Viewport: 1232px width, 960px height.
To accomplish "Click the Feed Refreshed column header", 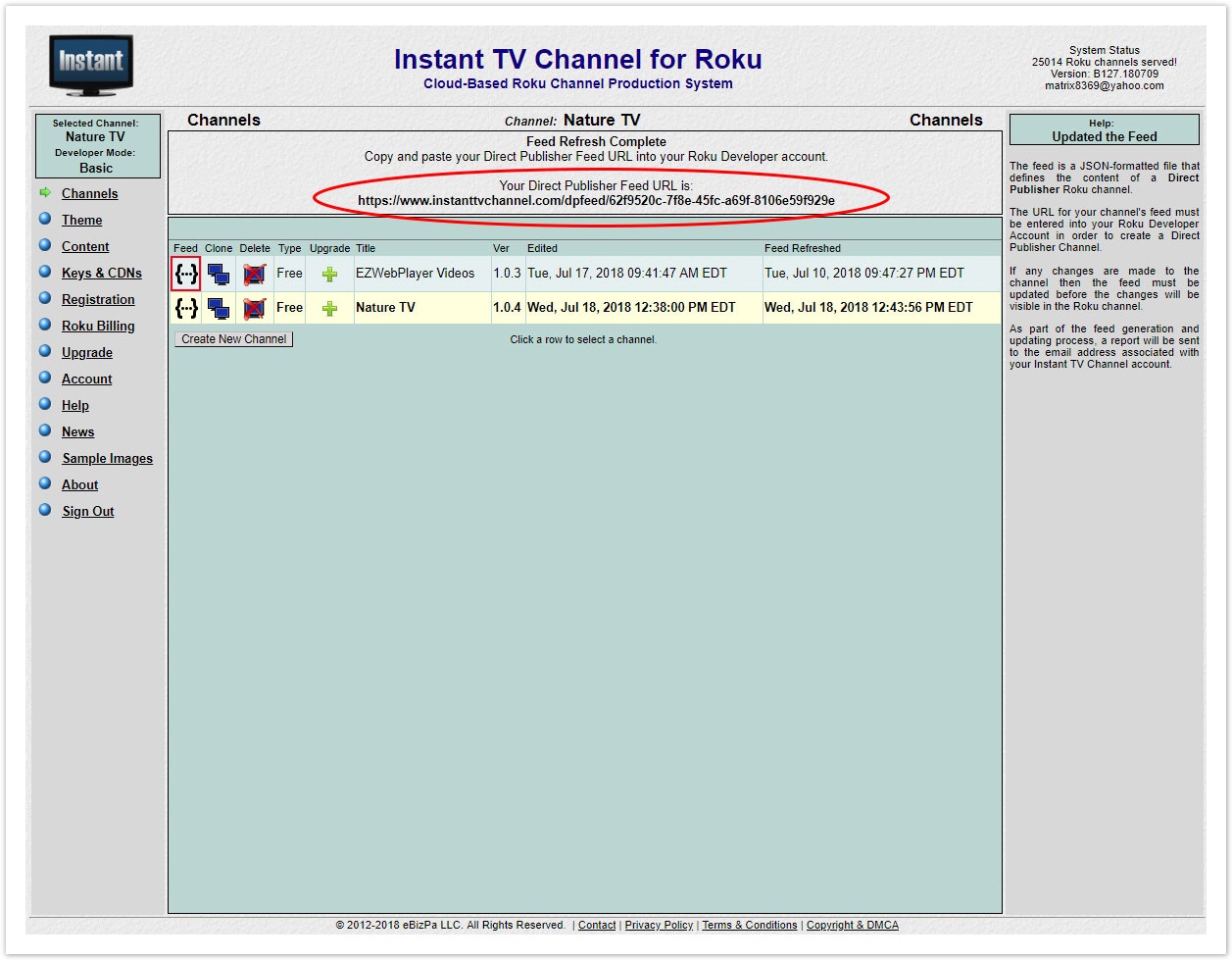I will click(x=803, y=249).
